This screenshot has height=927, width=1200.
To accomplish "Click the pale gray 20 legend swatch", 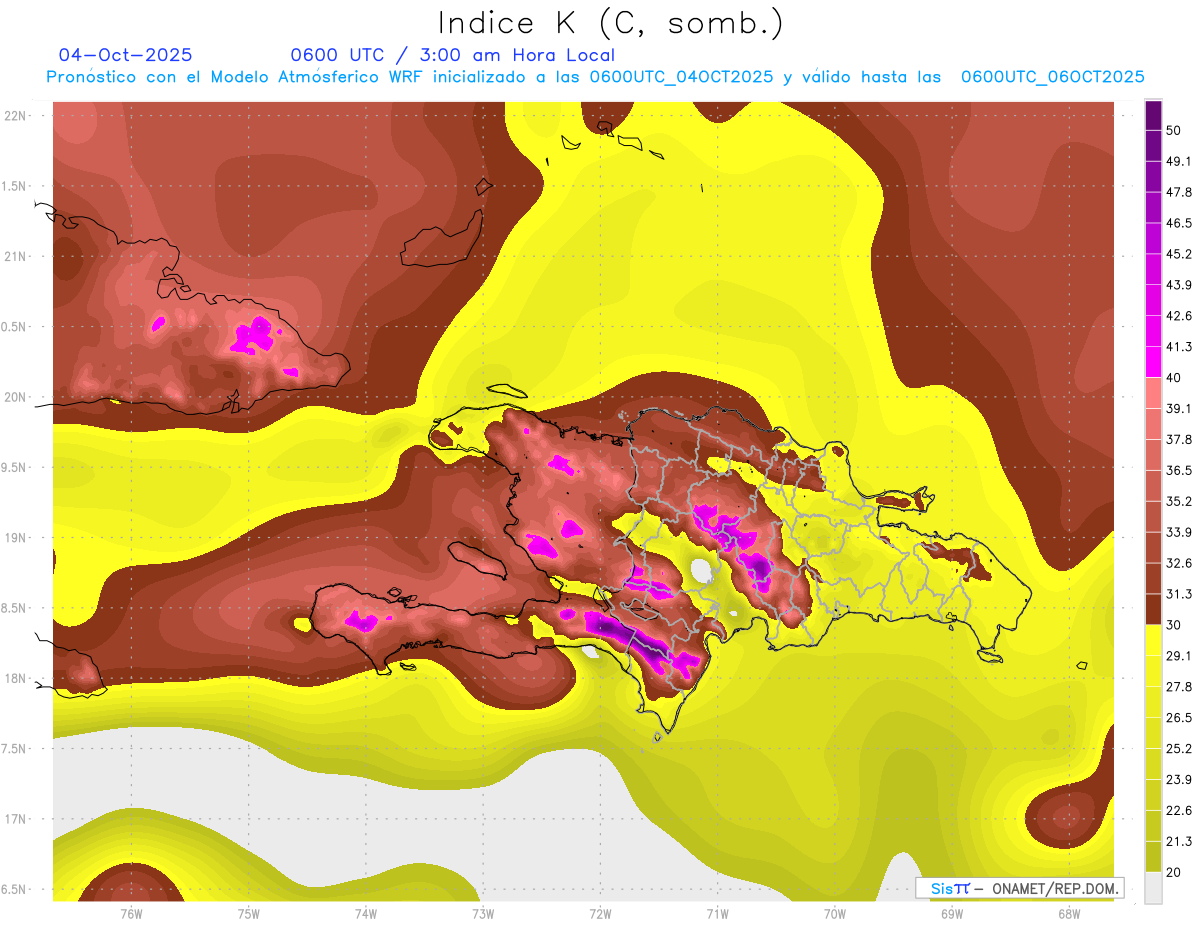I will point(1153,887).
